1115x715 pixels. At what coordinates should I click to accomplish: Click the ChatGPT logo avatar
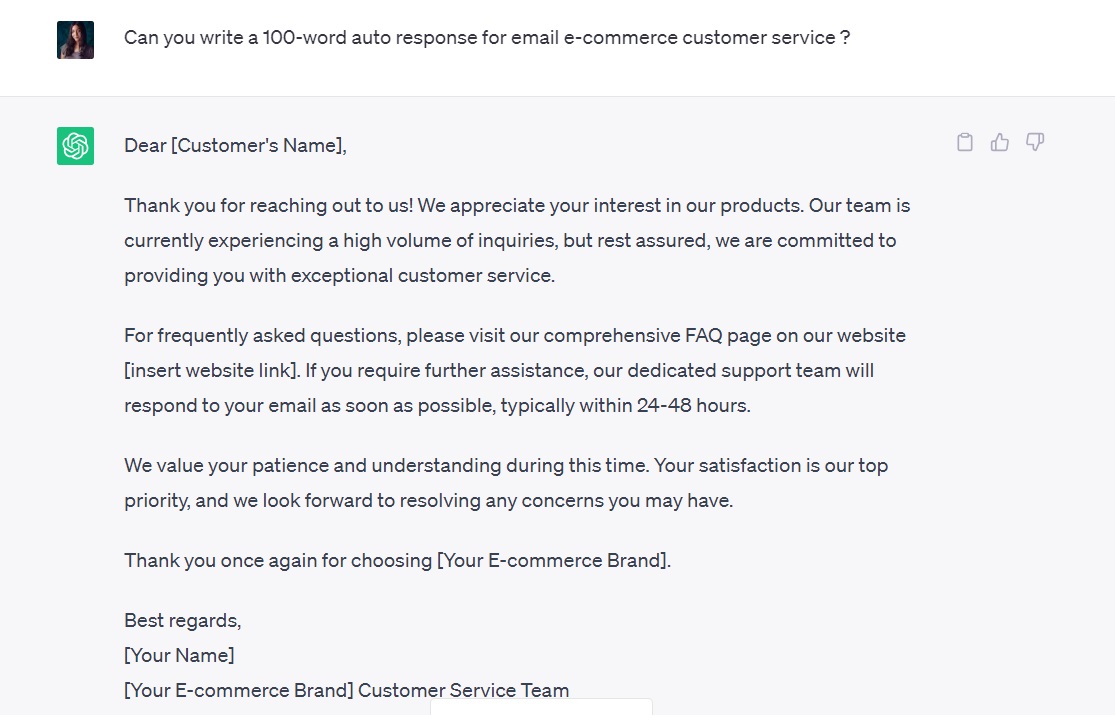pos(75,146)
